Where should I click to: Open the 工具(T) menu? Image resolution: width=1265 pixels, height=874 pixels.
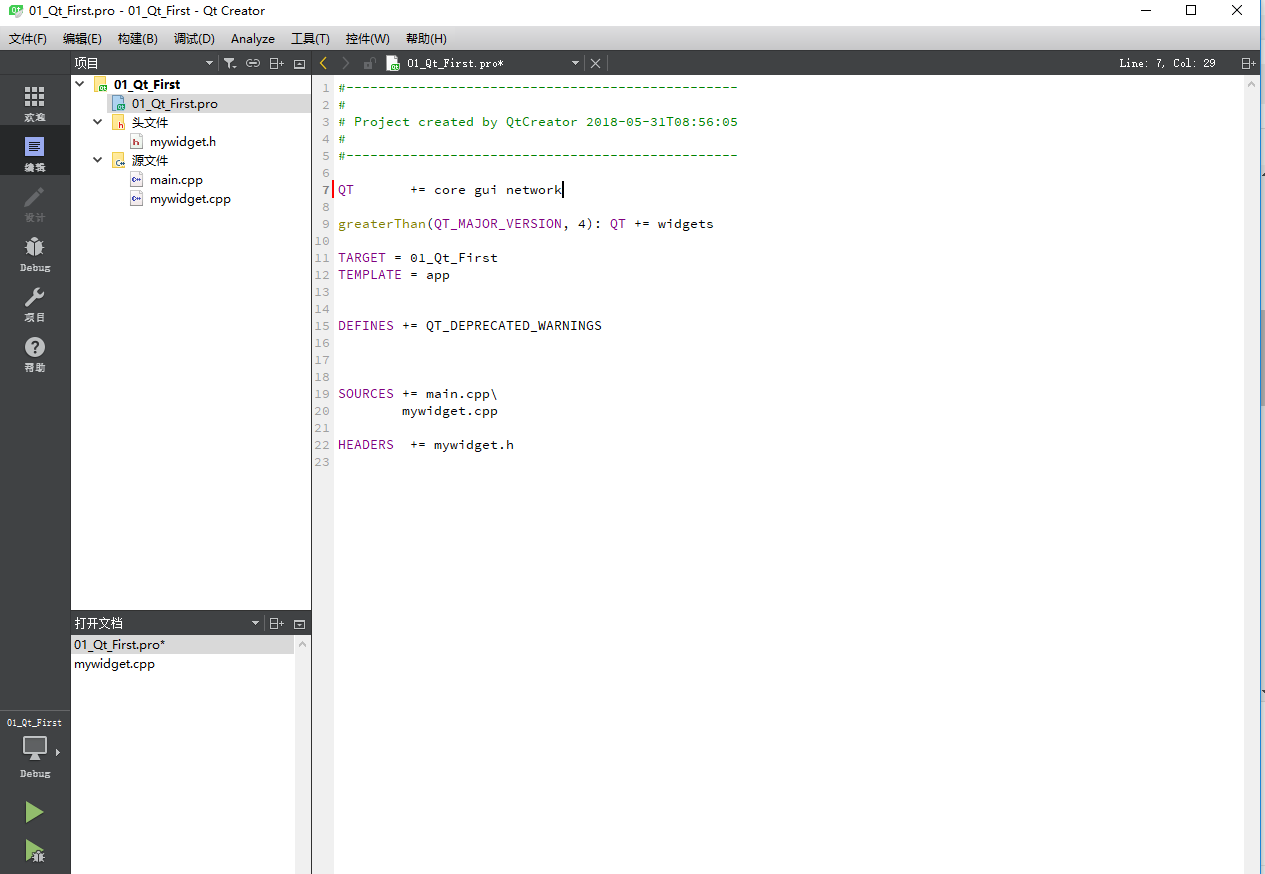point(310,39)
